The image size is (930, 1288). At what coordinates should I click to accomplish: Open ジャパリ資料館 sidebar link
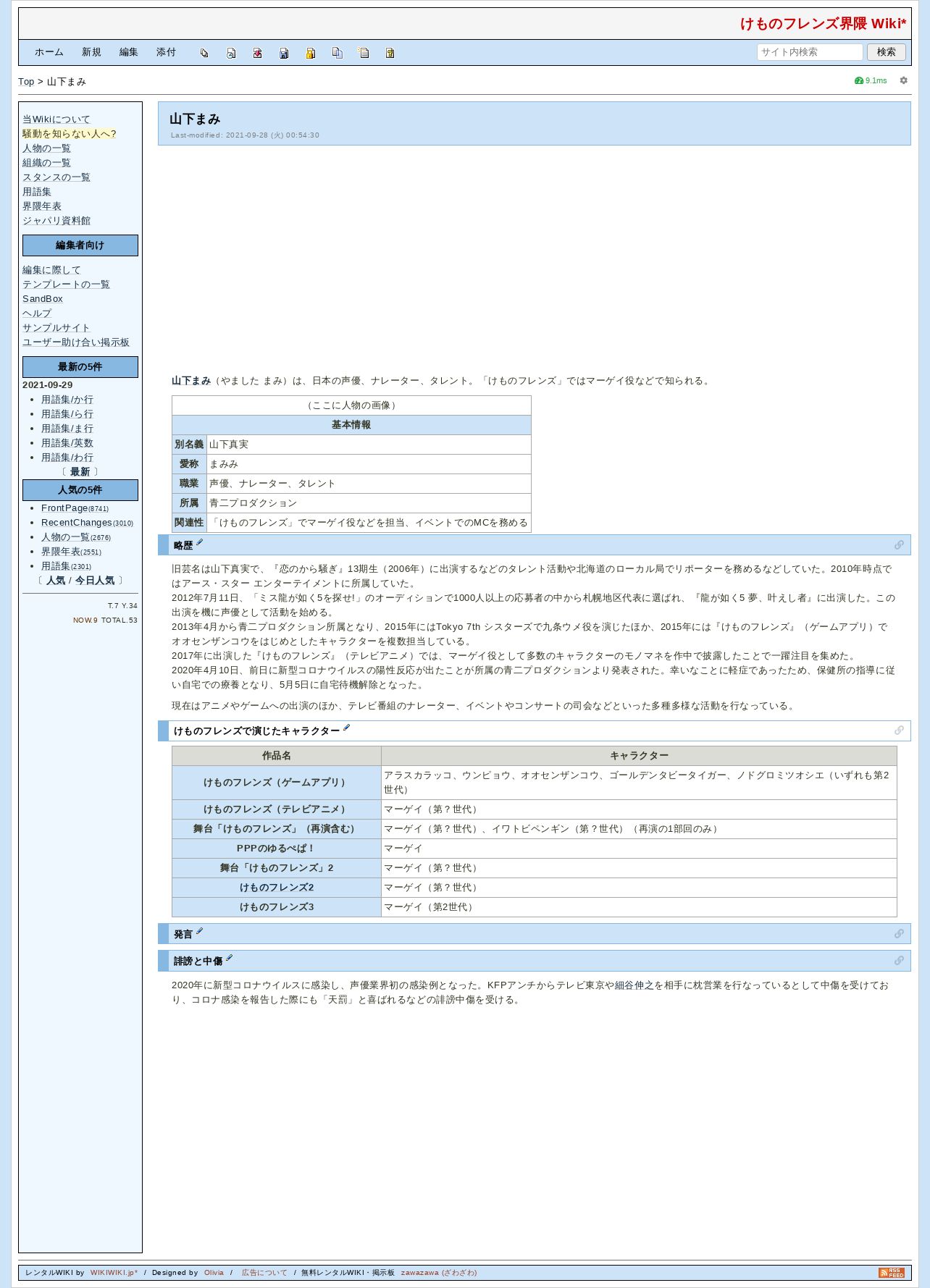pyautogui.click(x=56, y=221)
